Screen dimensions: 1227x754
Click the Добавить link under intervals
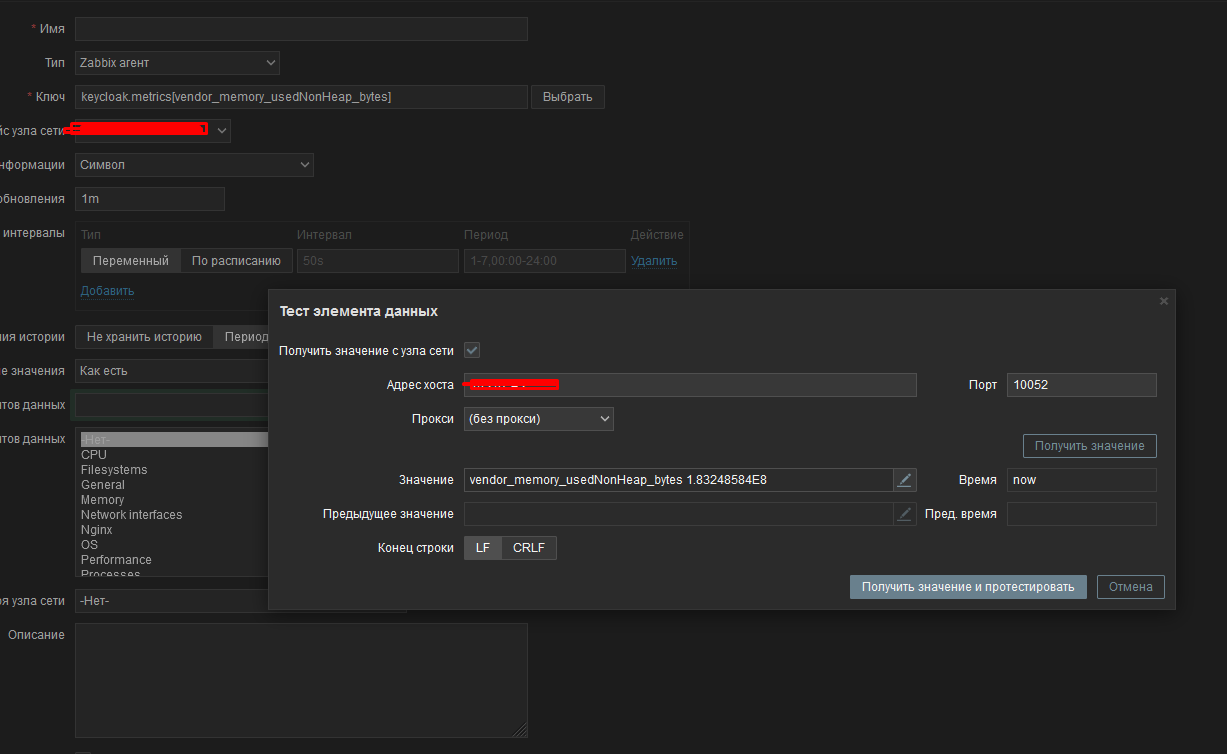pos(106,290)
